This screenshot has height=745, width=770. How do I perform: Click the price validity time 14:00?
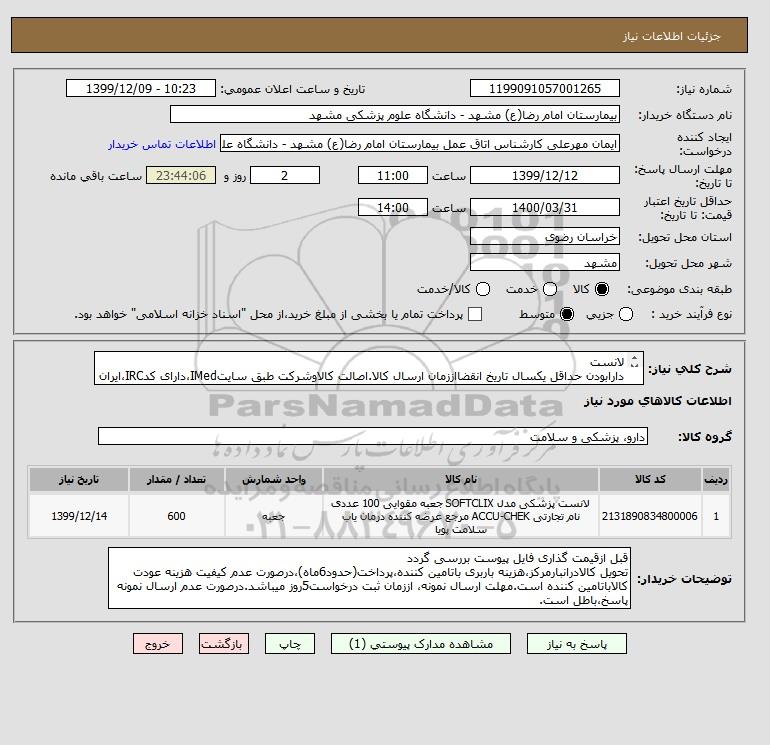pos(393,207)
